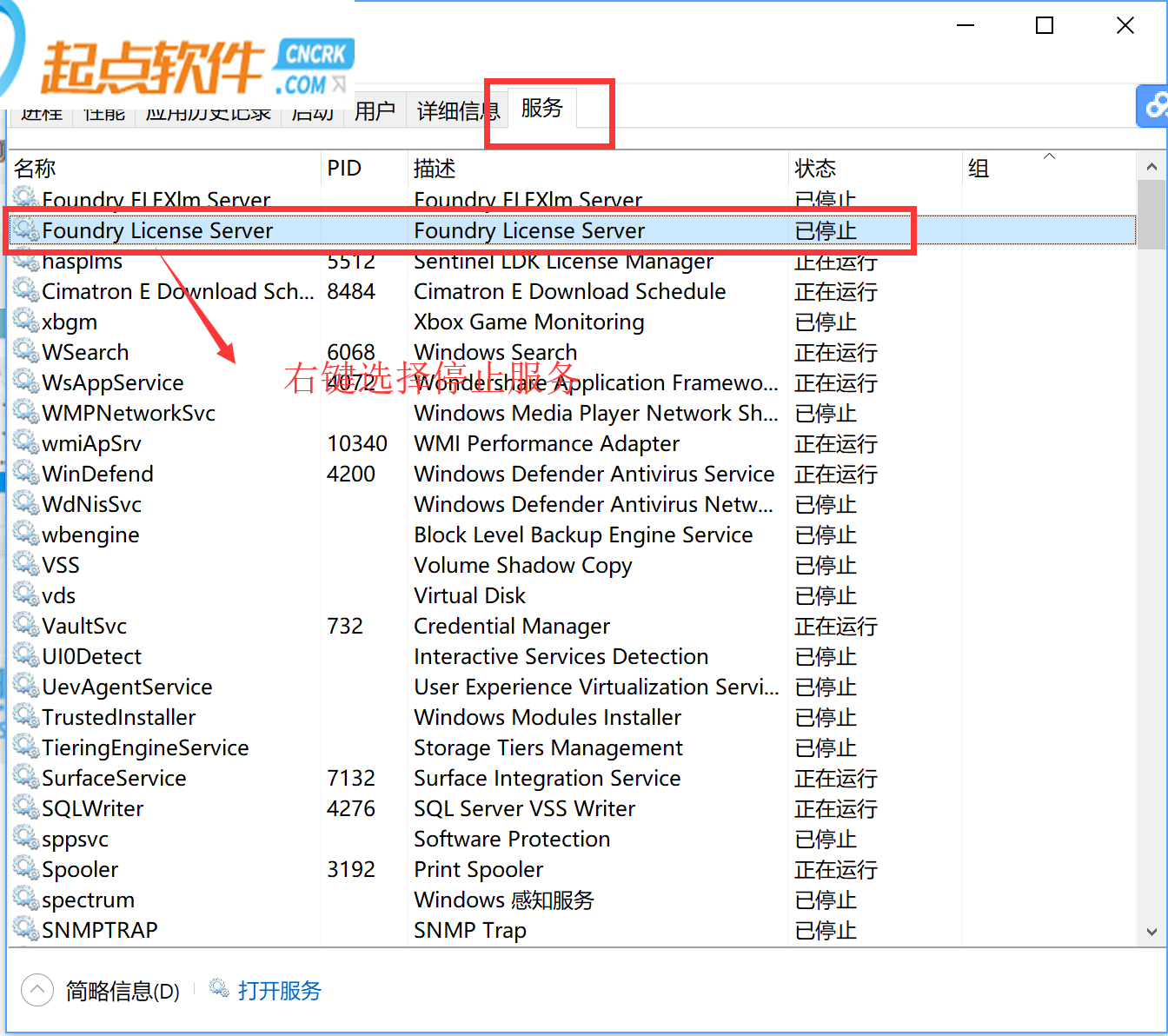Viewport: 1168px width, 1036px height.
Task: Click the WinDefend service gear icon
Action: coord(25,473)
